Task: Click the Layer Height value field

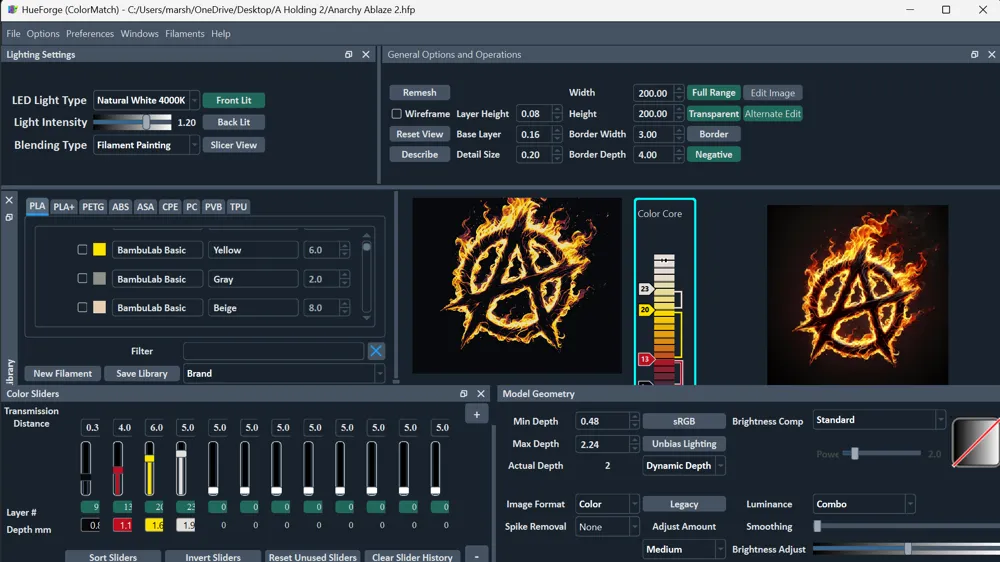Action: 534,114
